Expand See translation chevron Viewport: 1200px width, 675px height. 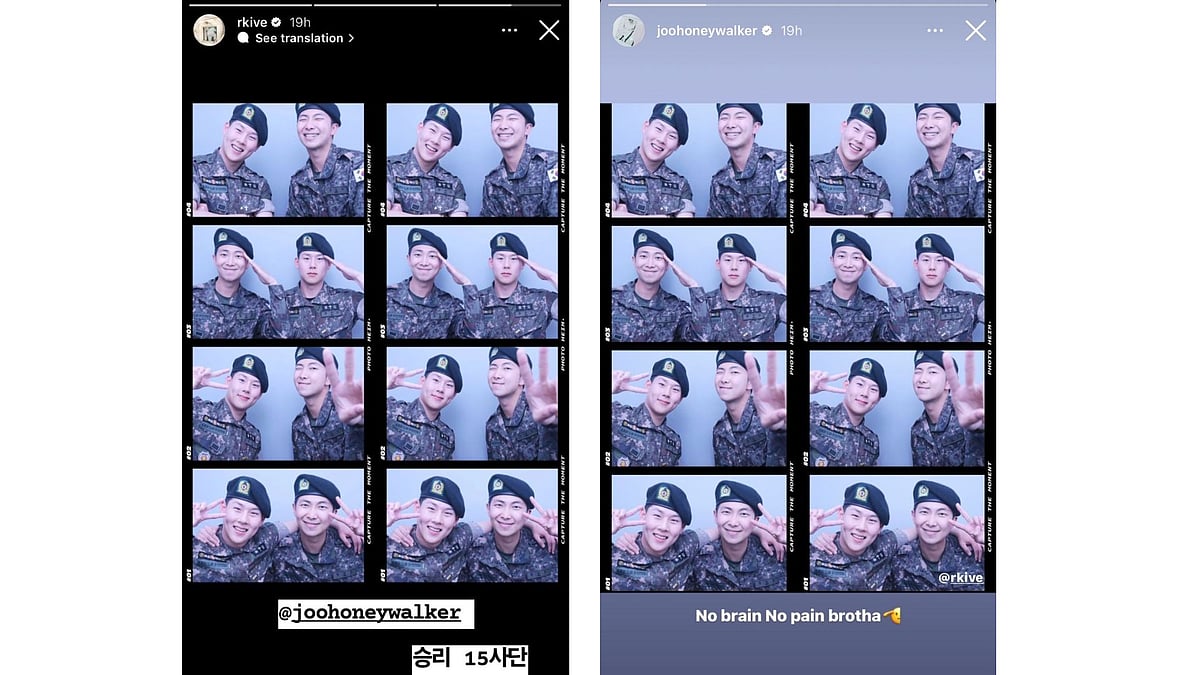[351, 38]
